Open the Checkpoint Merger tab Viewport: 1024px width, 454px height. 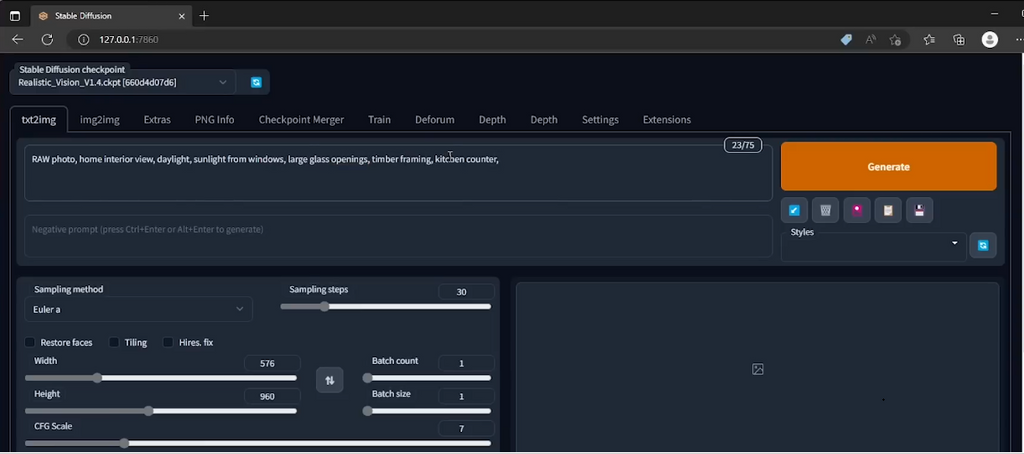click(301, 120)
